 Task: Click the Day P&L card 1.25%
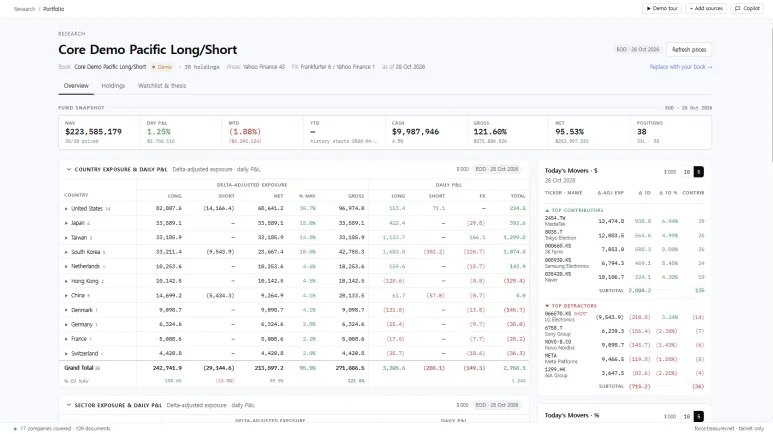click(159, 132)
